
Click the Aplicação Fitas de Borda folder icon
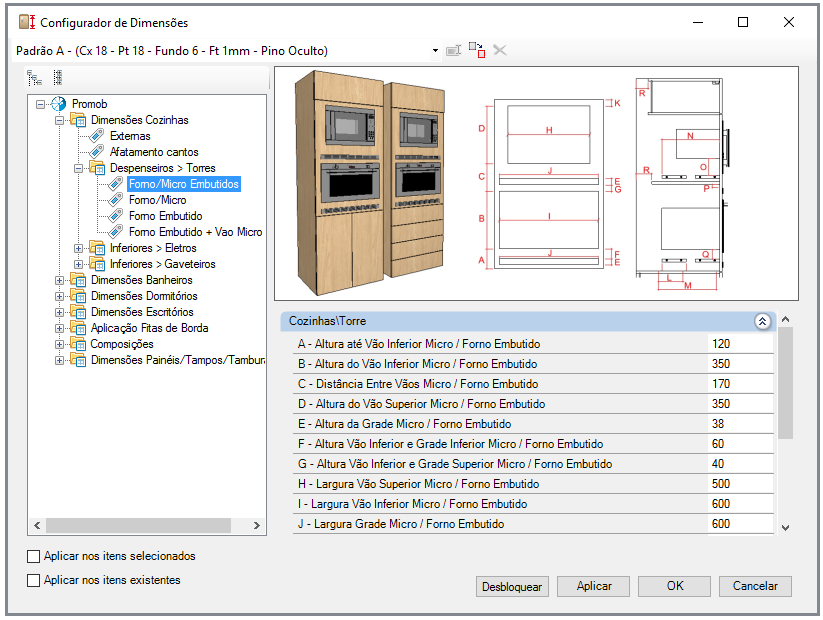pos(78,328)
